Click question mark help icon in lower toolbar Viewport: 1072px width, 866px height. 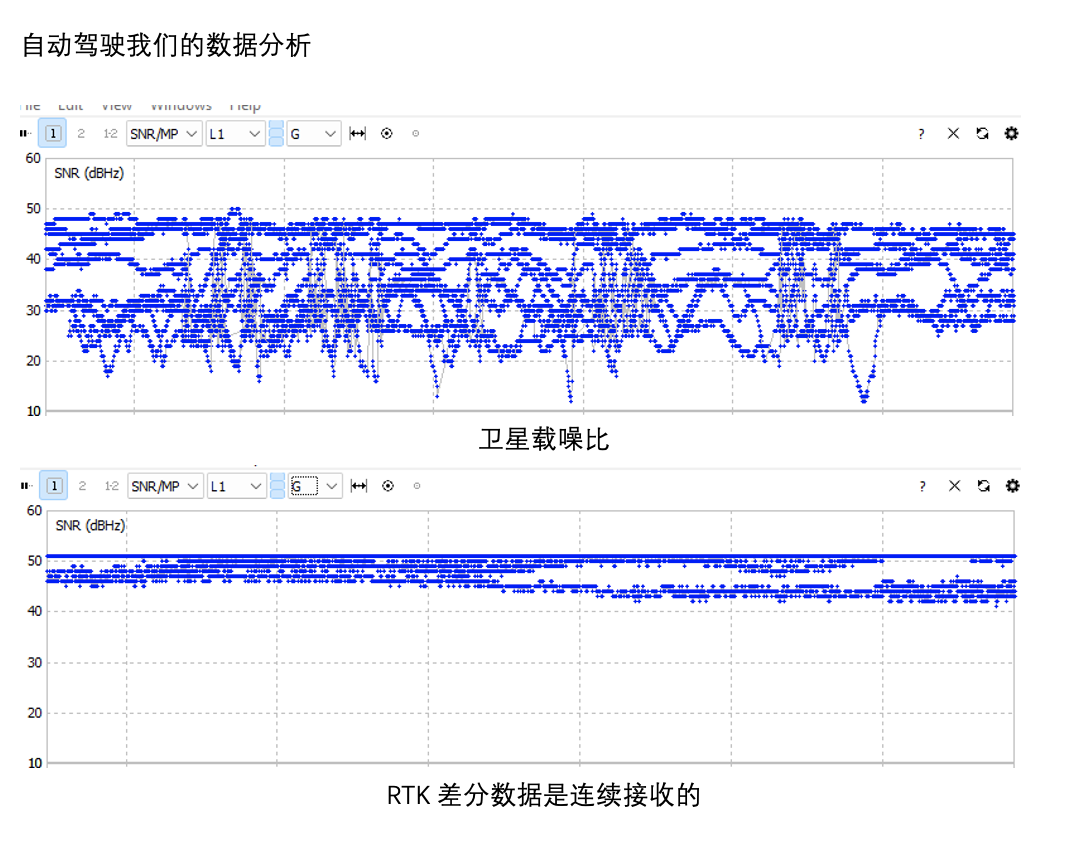(922, 486)
